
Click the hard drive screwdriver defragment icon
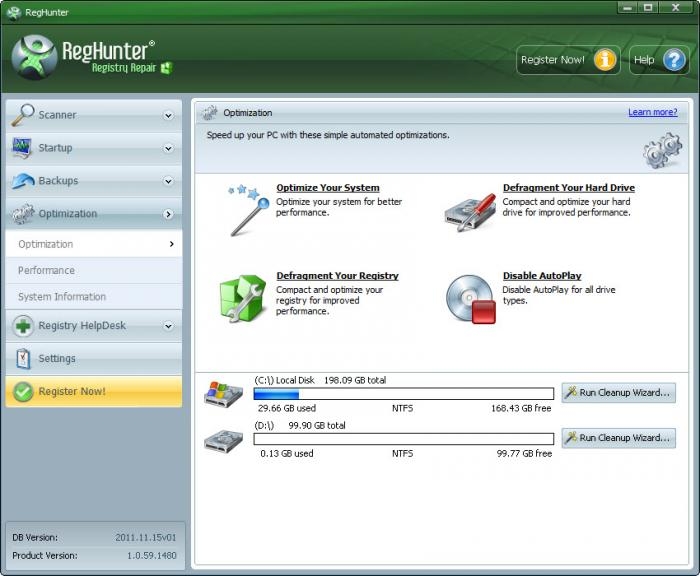(x=471, y=212)
